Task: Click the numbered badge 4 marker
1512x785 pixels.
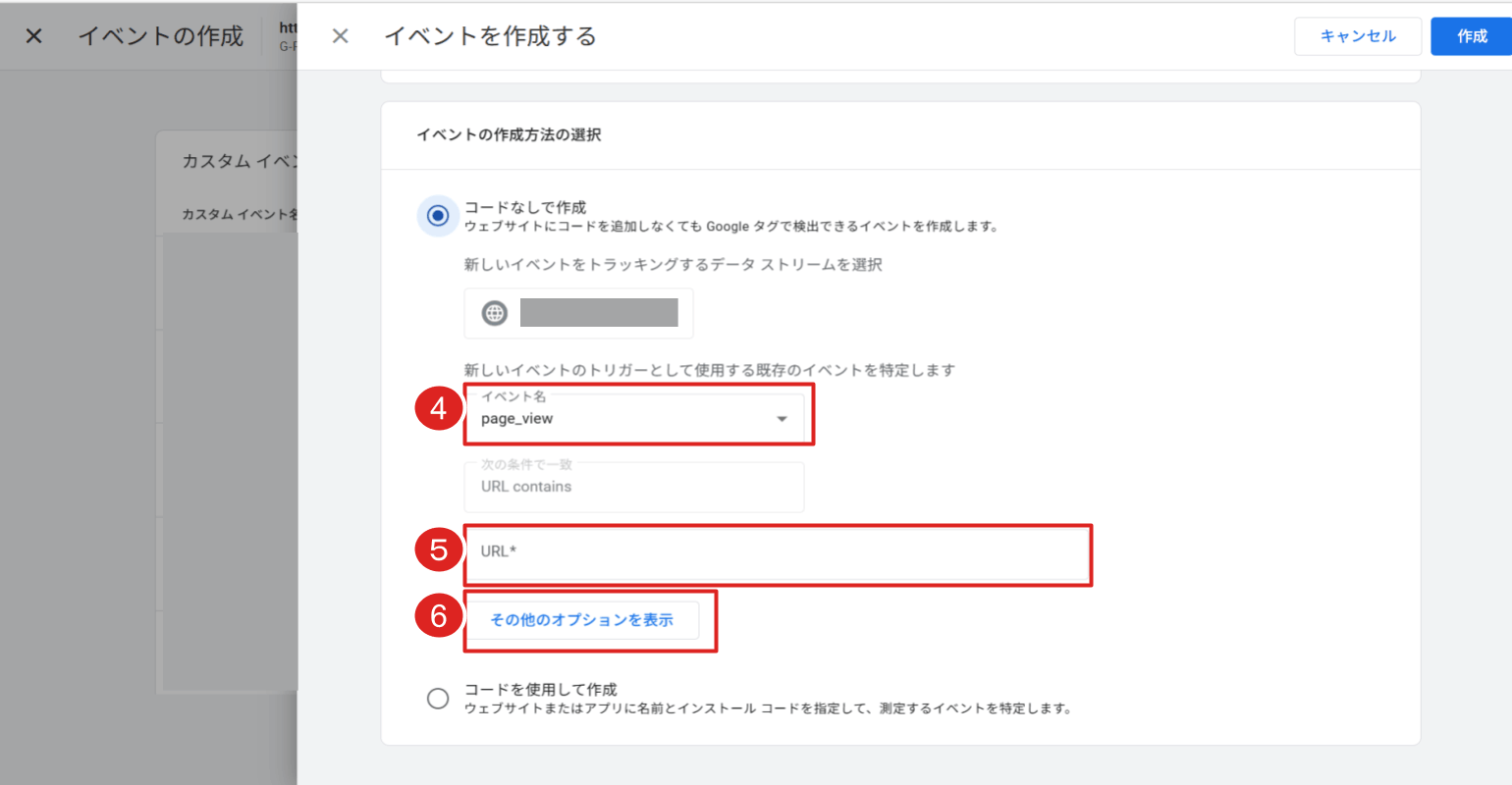Action: pos(439,409)
